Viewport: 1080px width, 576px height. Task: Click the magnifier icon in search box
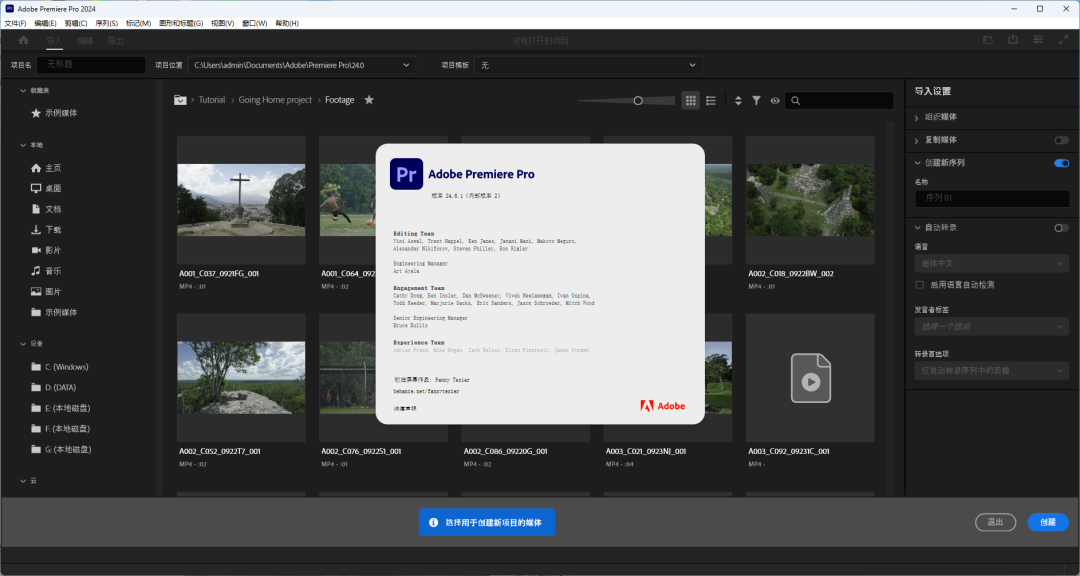(796, 101)
